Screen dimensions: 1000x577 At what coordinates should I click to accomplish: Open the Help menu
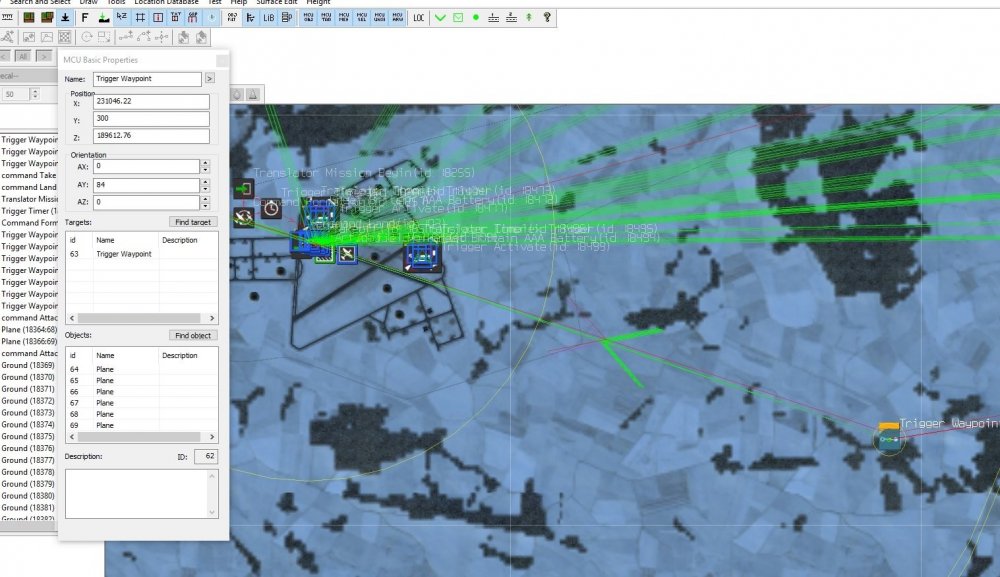239,3
